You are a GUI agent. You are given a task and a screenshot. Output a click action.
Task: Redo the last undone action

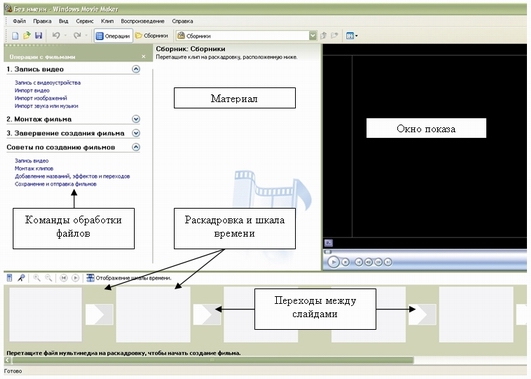pyautogui.click(x=77, y=35)
